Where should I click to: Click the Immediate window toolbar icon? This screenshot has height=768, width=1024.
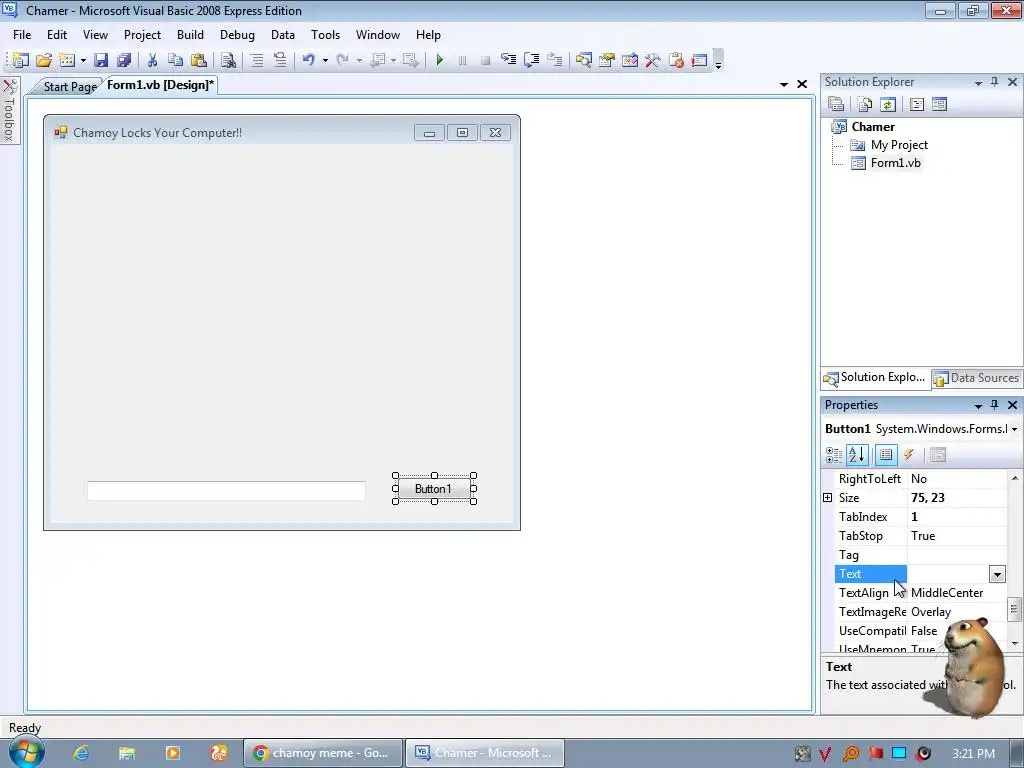tap(699, 60)
